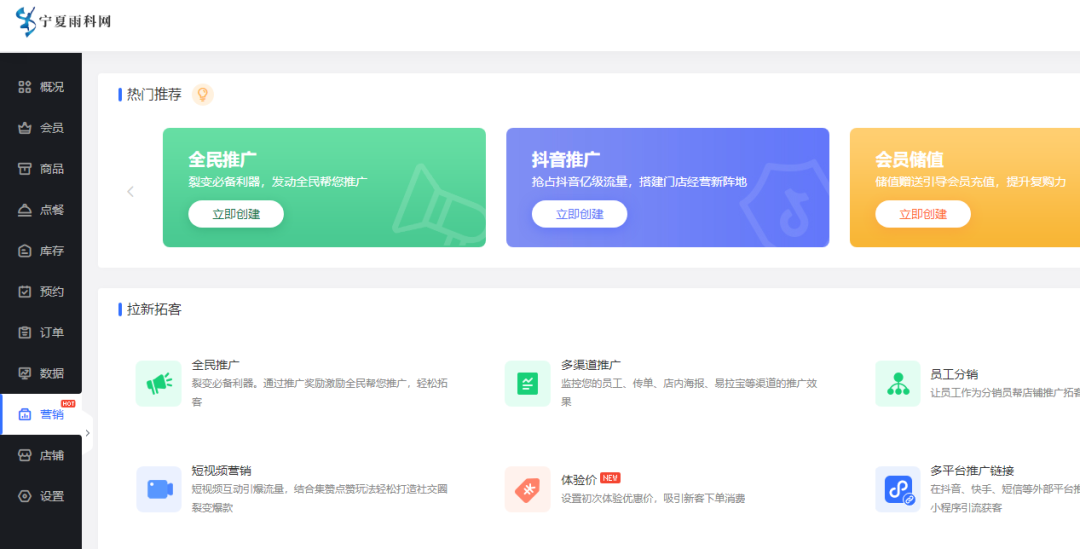Screen dimensions: 1080x549
Task: Open the 概况 overview sidebar icon
Action: point(25,87)
